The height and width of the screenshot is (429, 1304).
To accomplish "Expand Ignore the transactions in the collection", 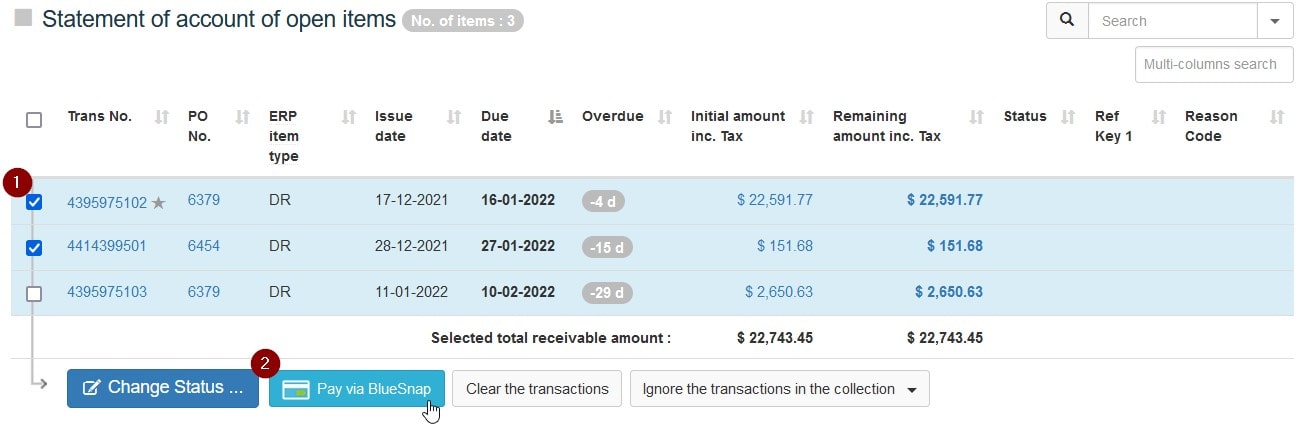I will click(779, 389).
